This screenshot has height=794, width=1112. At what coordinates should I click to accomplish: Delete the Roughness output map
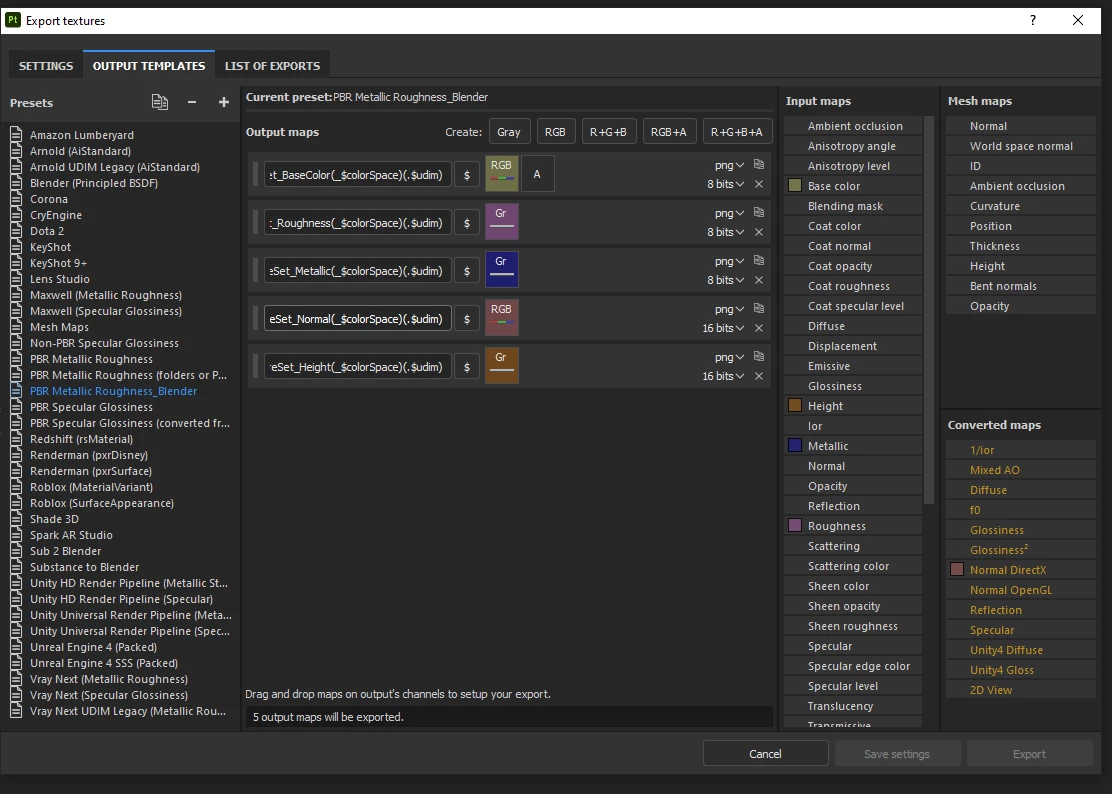coord(759,232)
